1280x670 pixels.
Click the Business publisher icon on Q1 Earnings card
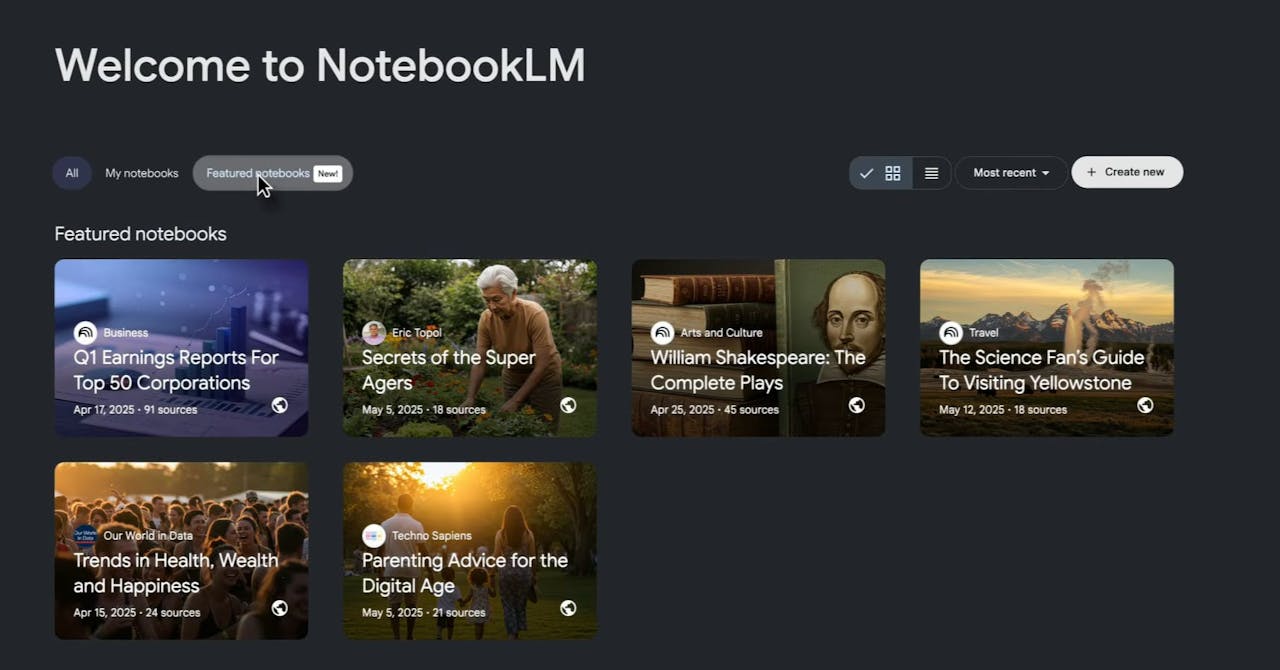[x=85, y=333]
